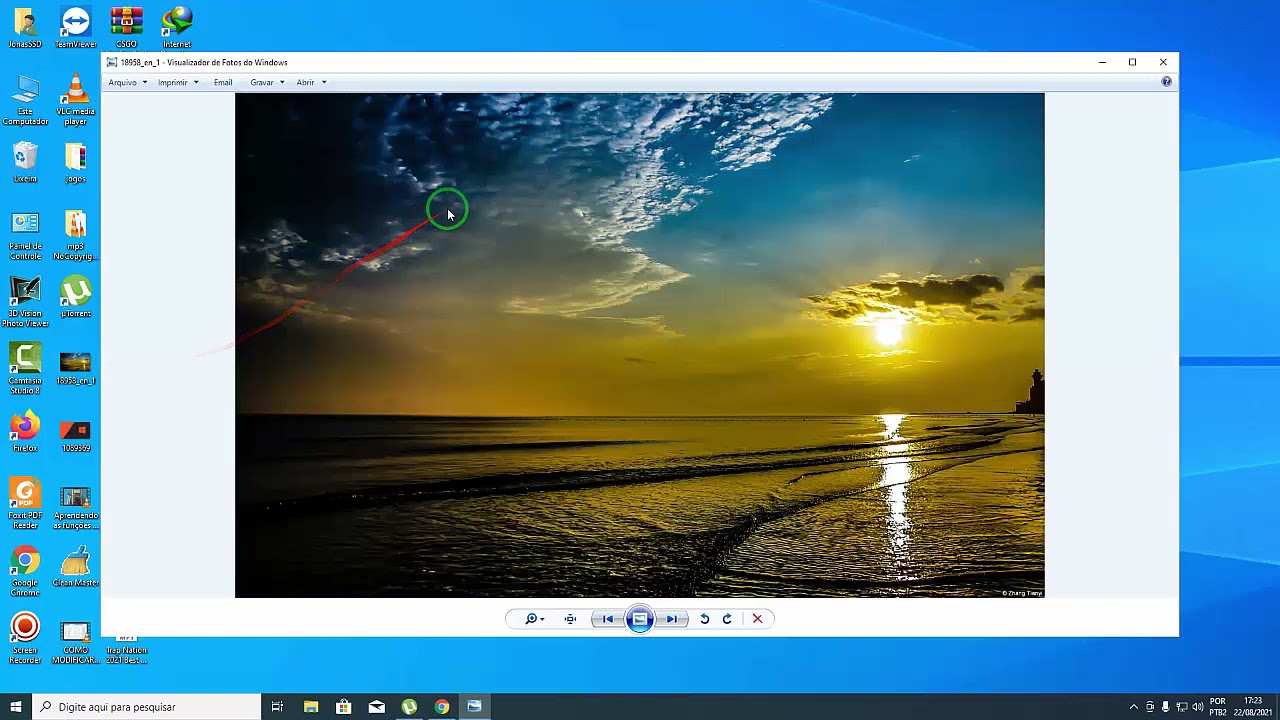Open Google Chrome from the taskbar
Viewport: 1280px width, 720px height.
(441, 707)
